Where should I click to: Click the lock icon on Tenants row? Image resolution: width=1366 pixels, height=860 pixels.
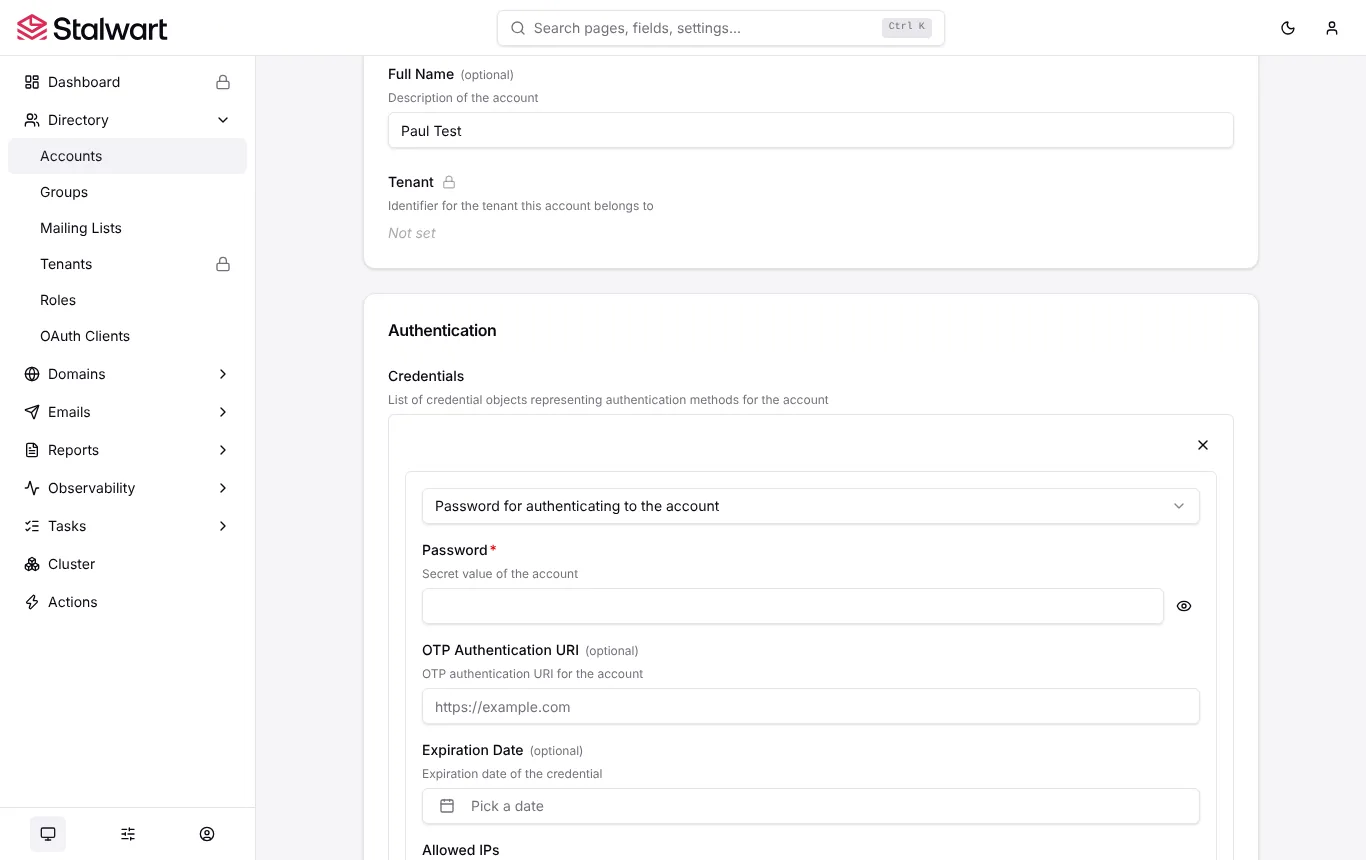[223, 264]
